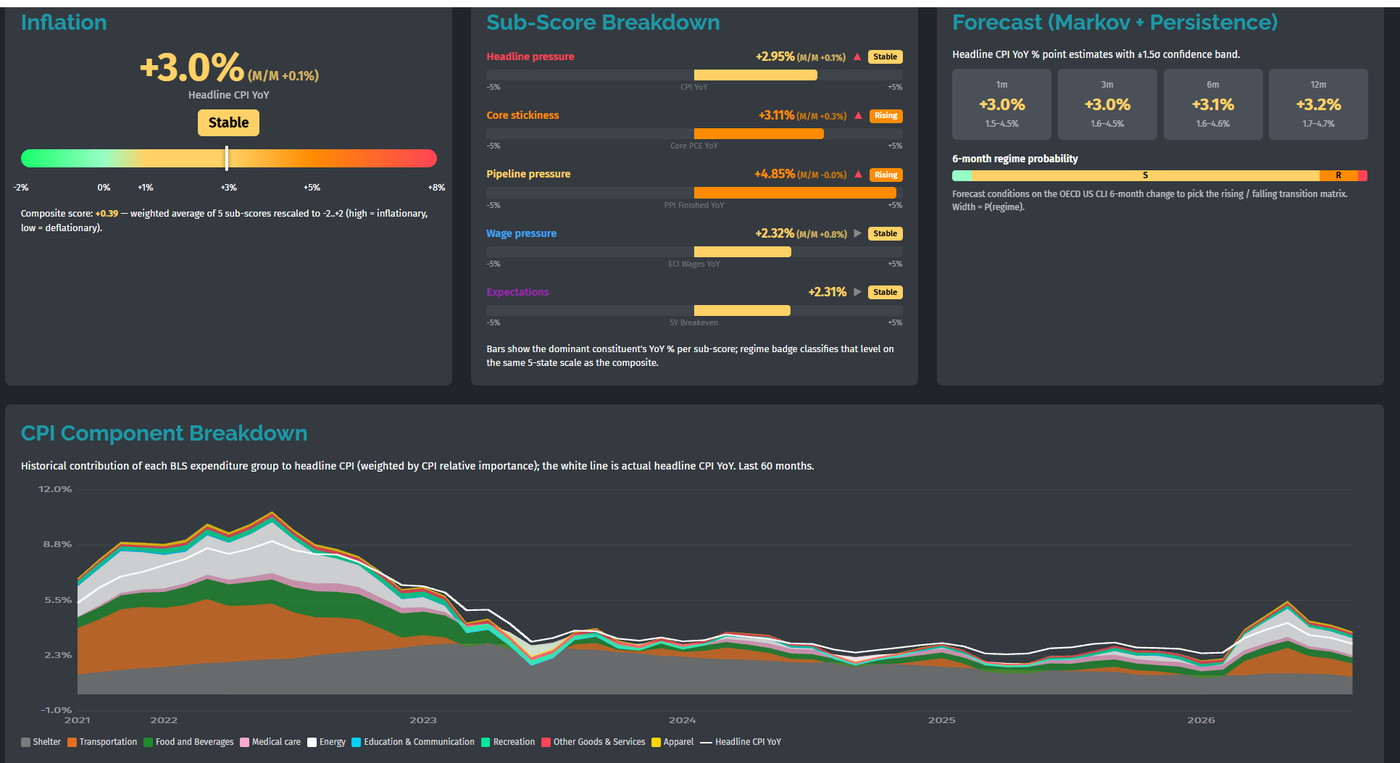
Task: Click the 12.0% y-axis label on chart
Action: (x=55, y=489)
